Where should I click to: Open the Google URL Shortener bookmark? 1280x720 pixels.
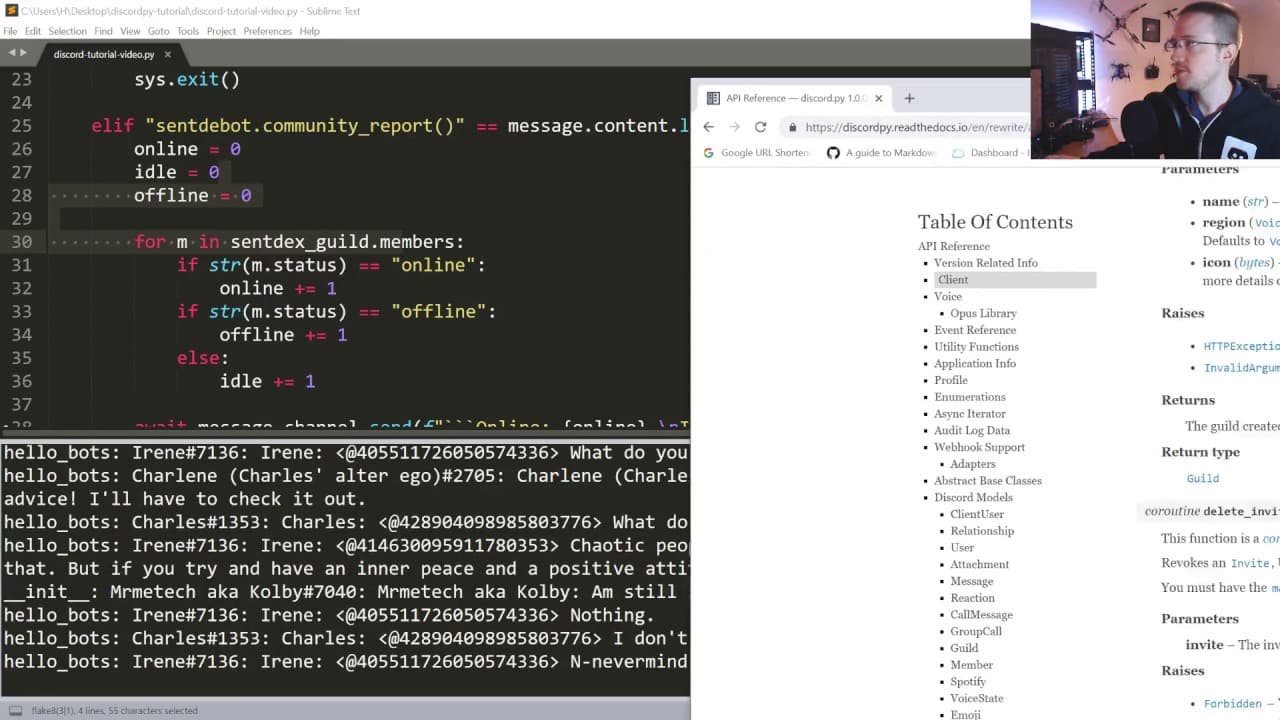[x=757, y=153]
